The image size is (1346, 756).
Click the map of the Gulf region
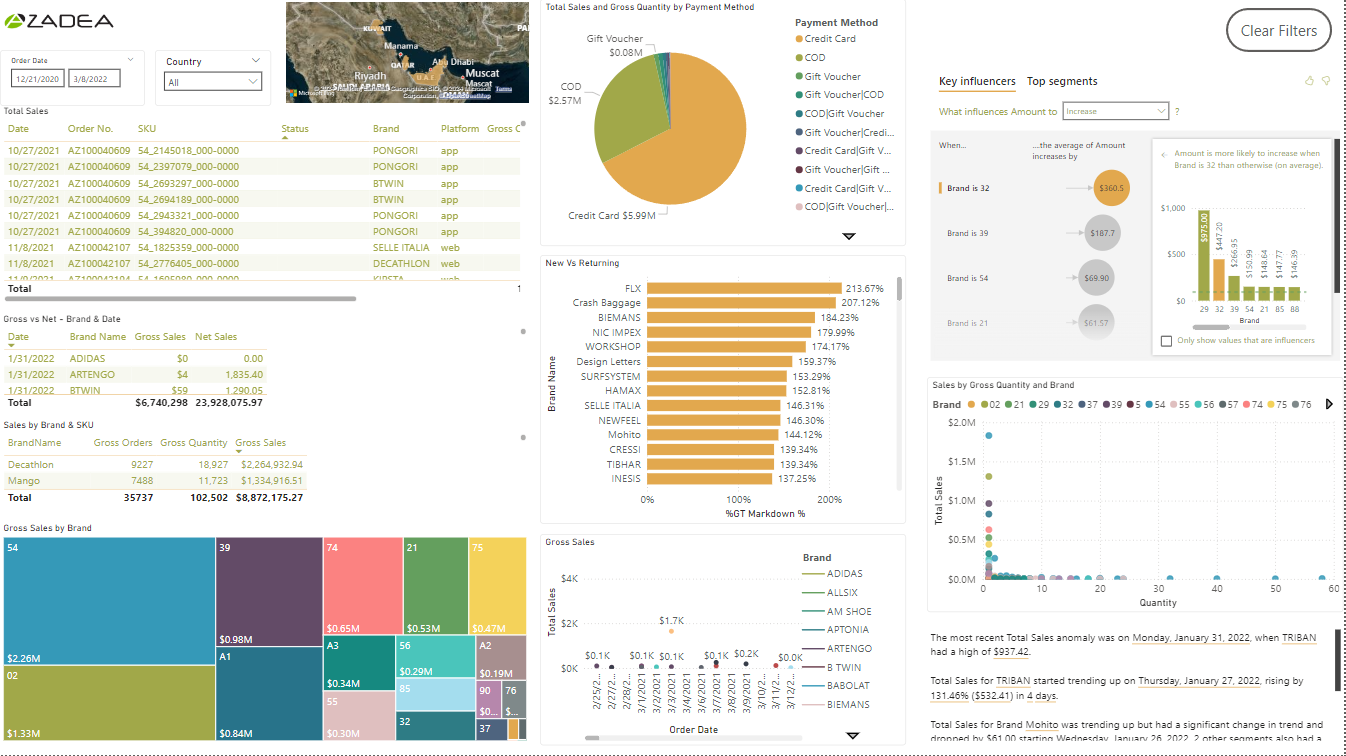pyautogui.click(x=407, y=51)
